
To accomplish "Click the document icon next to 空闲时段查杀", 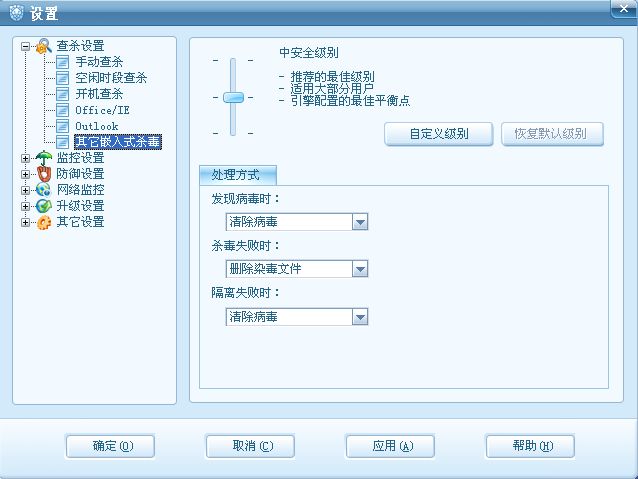I will (62, 78).
